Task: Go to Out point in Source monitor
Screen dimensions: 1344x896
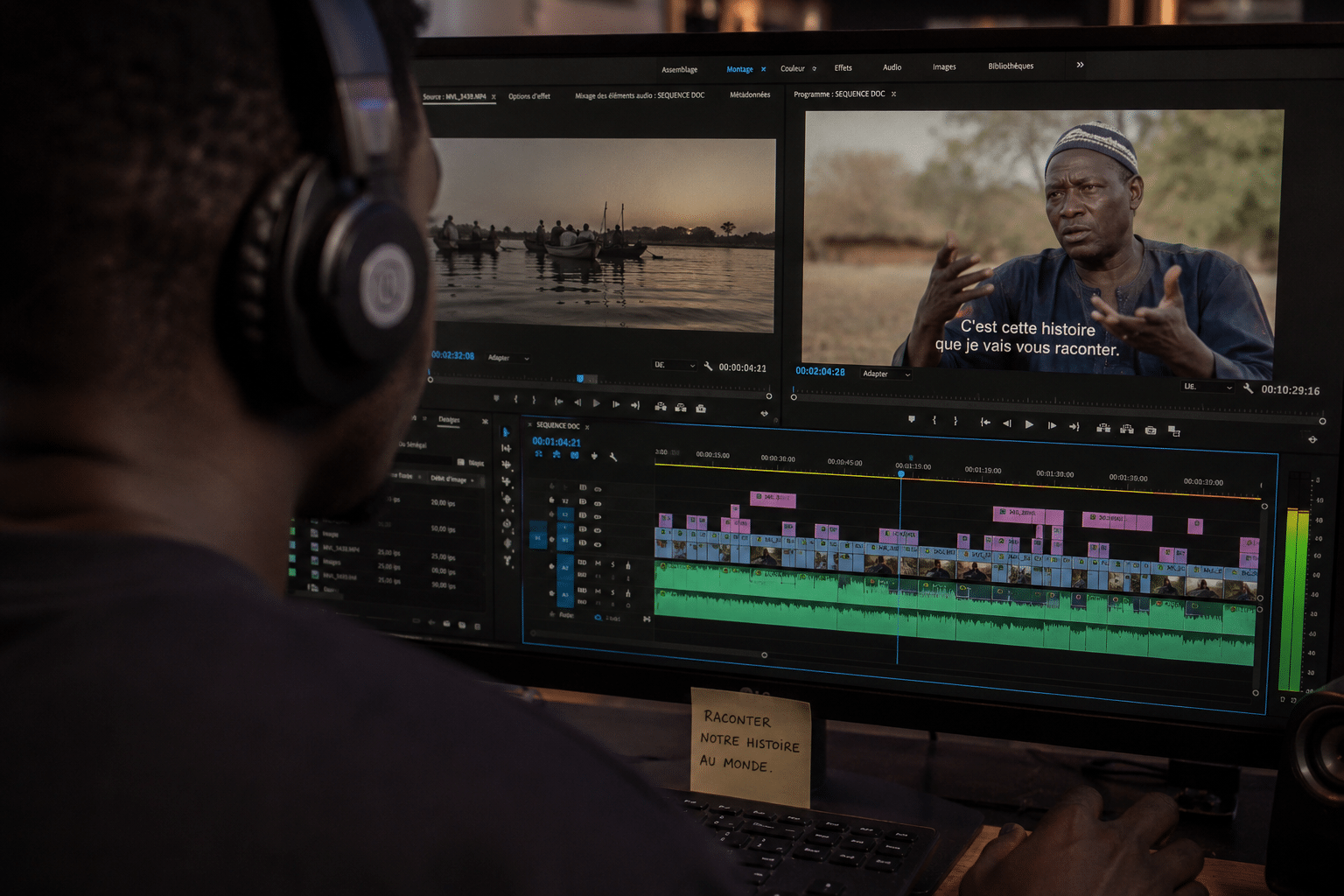Action: 635,405
